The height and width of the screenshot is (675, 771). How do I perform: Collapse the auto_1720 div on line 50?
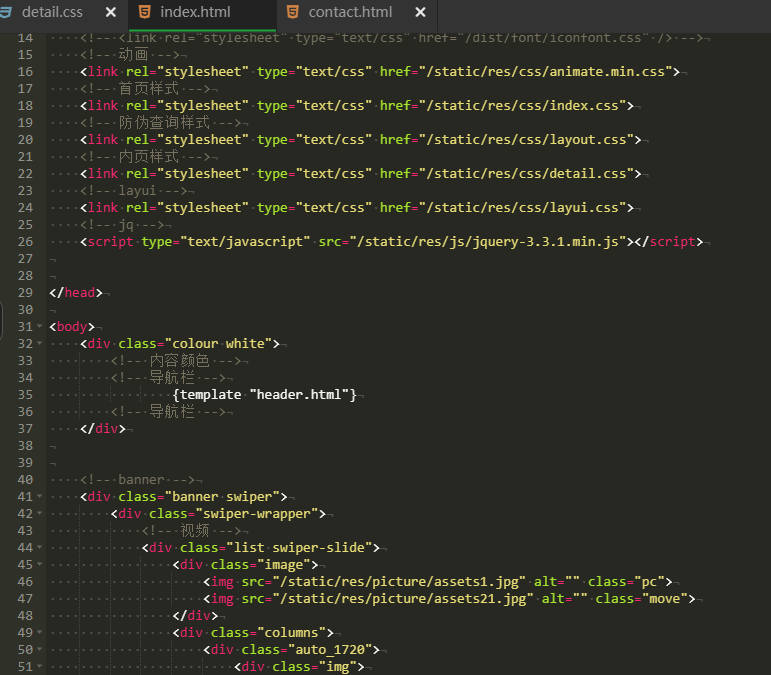[40, 649]
